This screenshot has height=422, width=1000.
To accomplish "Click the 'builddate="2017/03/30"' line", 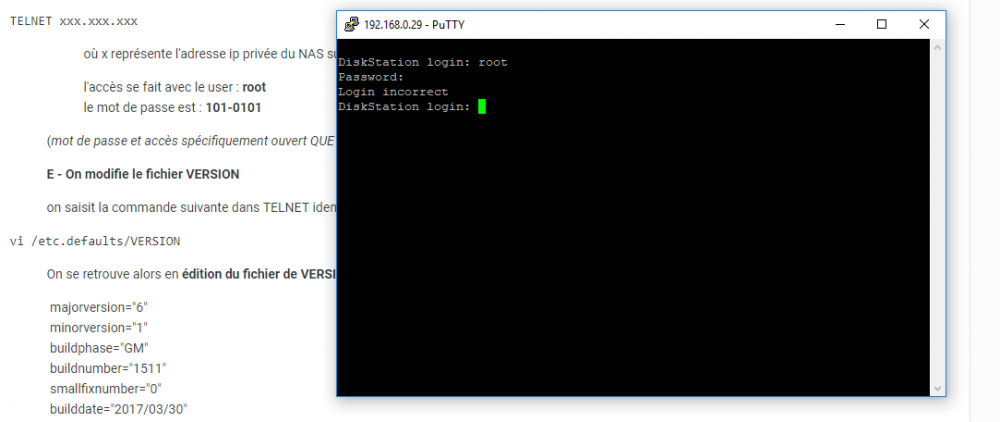I will coord(119,408).
